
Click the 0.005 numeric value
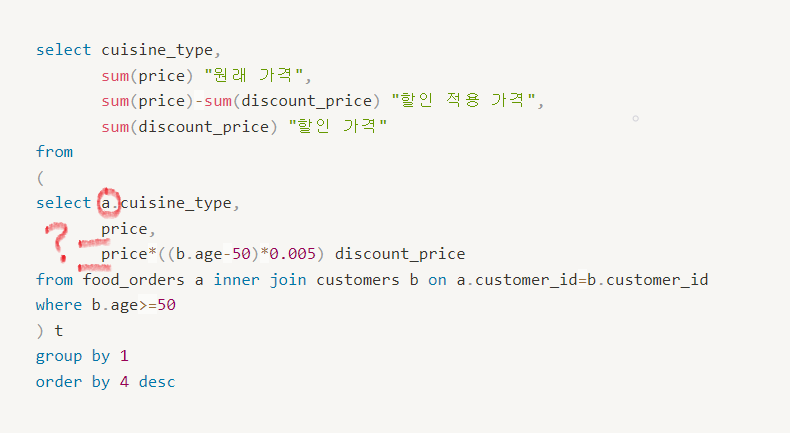click(x=292, y=254)
